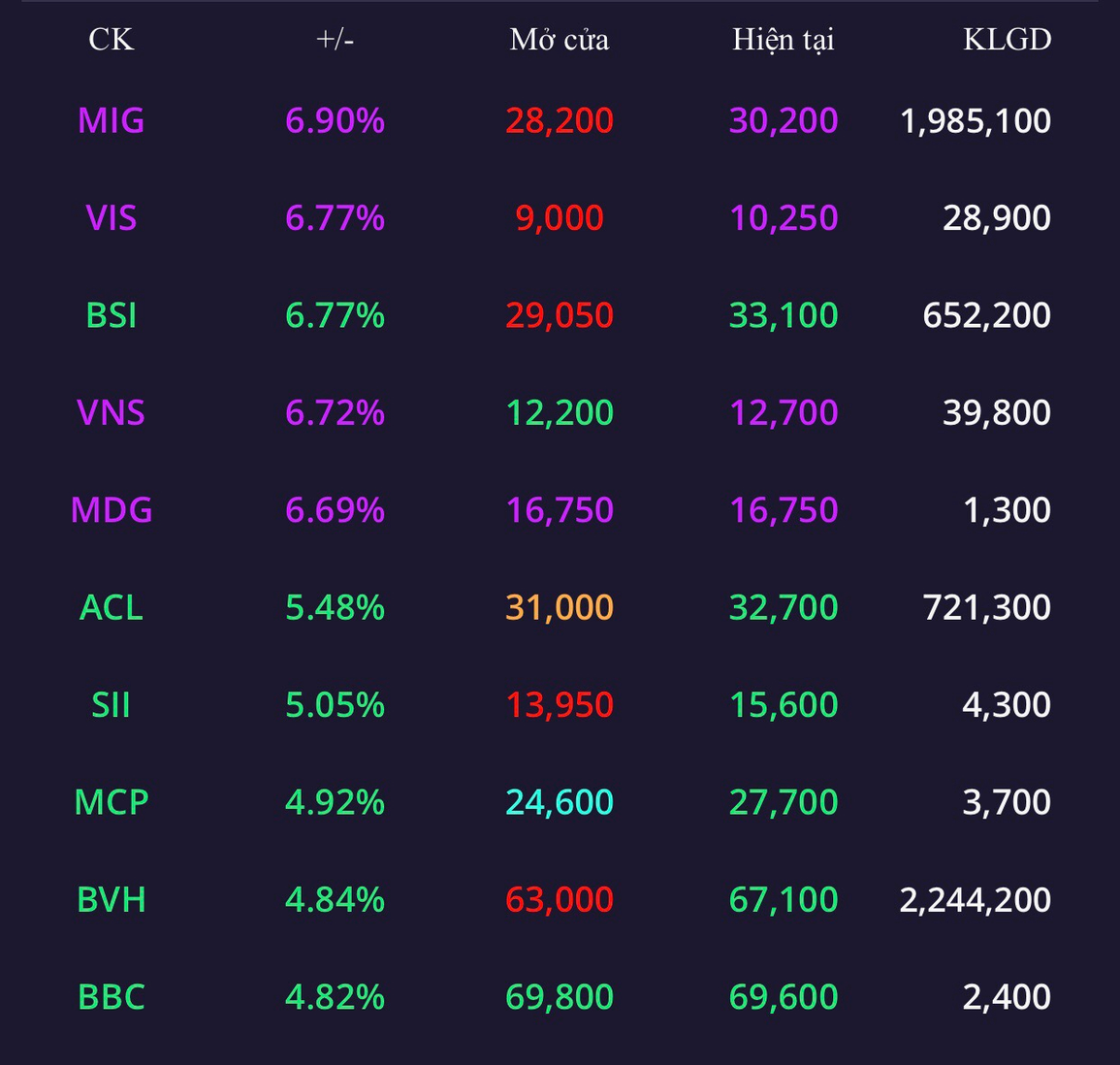This screenshot has height=1065, width=1120.
Task: Select BBC's opening price 69,800
Action: [560, 997]
